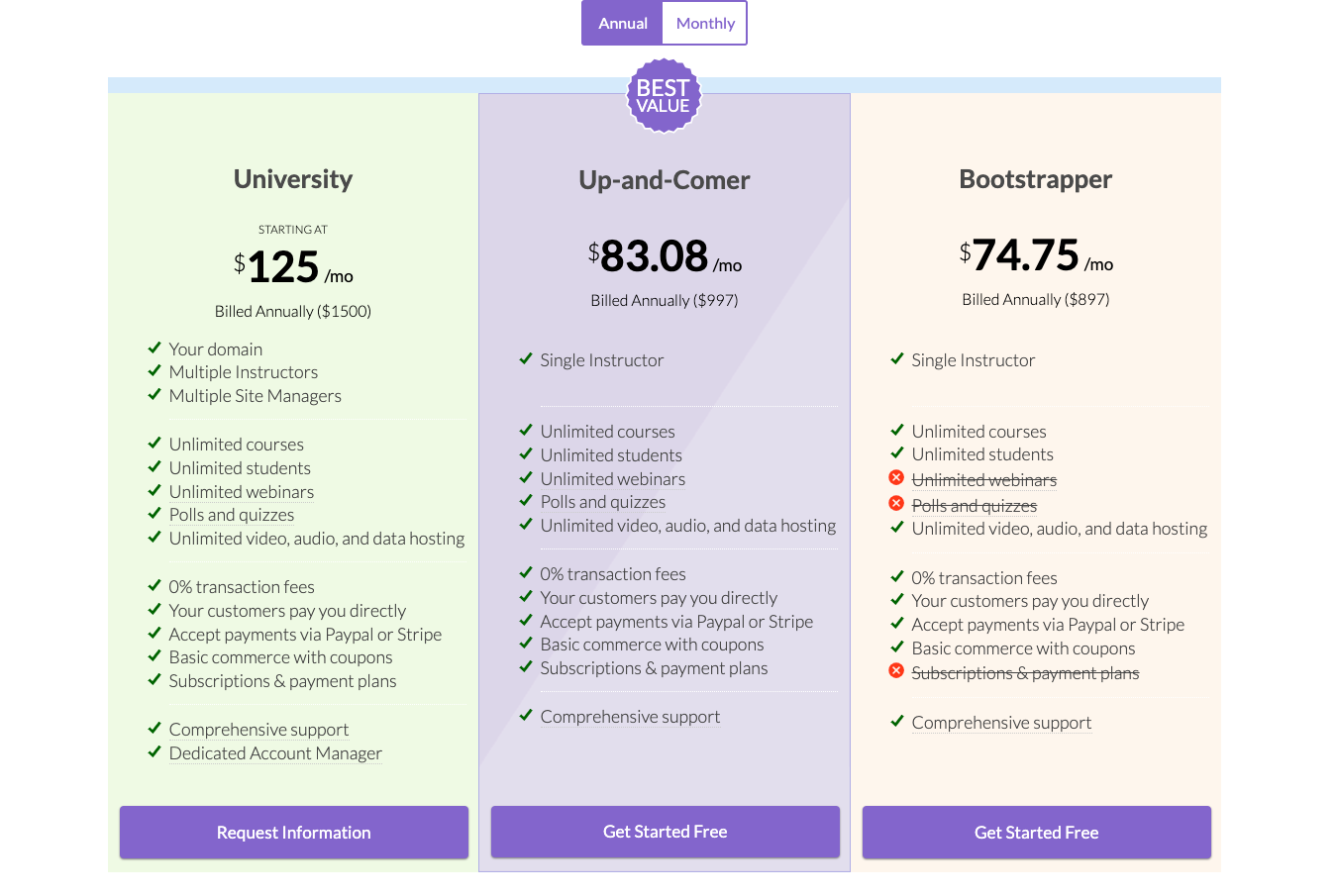The image size is (1338, 896).
Task: Click checkmark beside Dedicated Account Manager
Action: point(154,751)
